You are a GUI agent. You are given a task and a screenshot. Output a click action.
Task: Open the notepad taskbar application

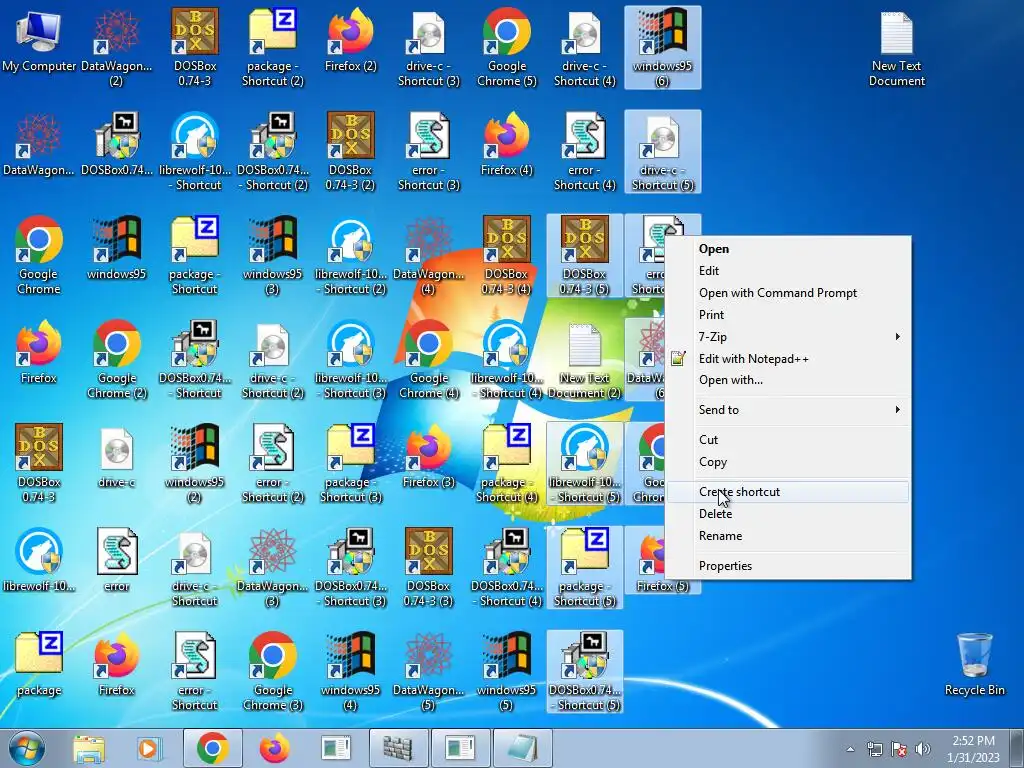(x=523, y=748)
